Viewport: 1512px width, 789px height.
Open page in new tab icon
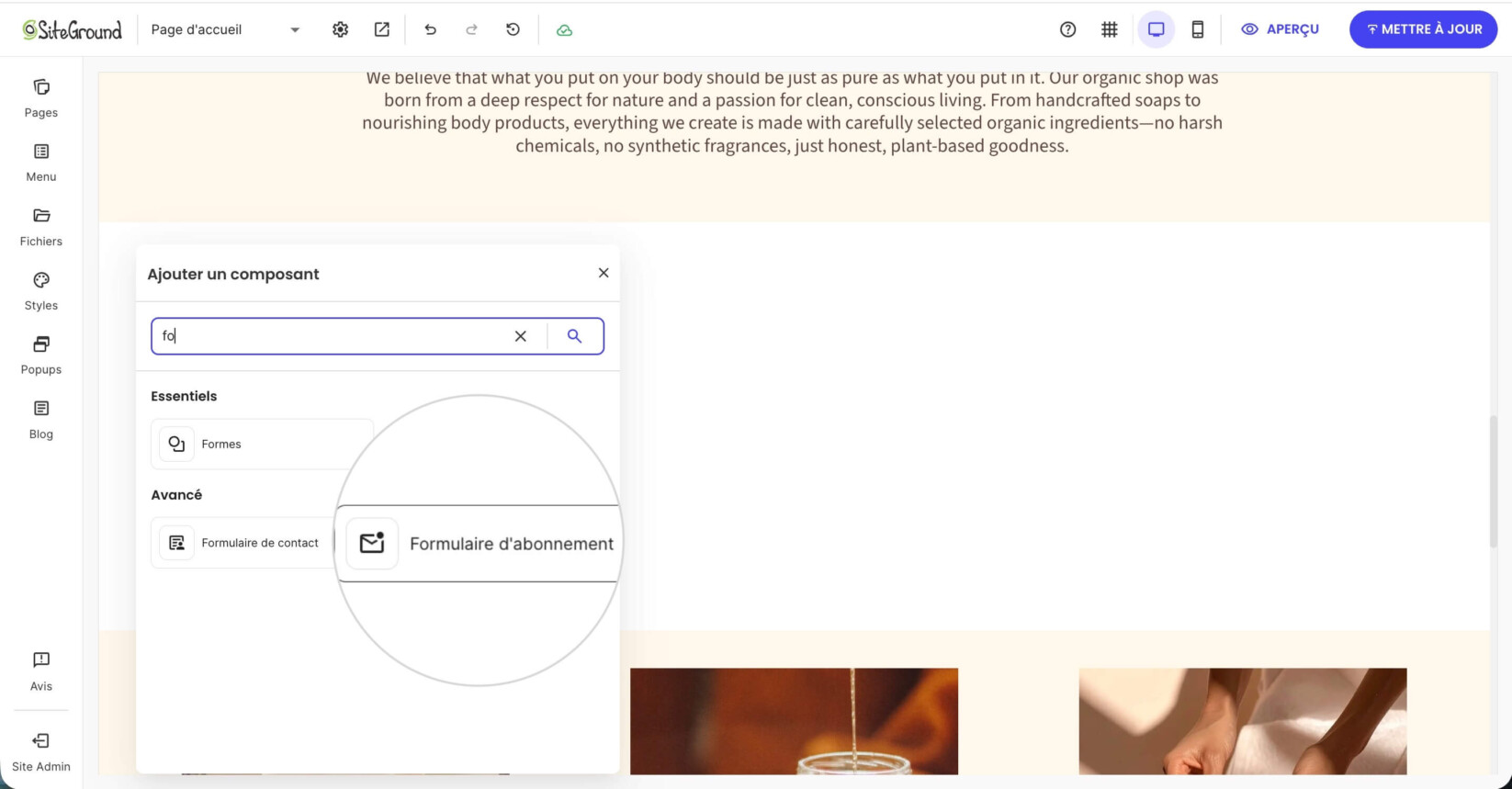pyautogui.click(x=382, y=29)
